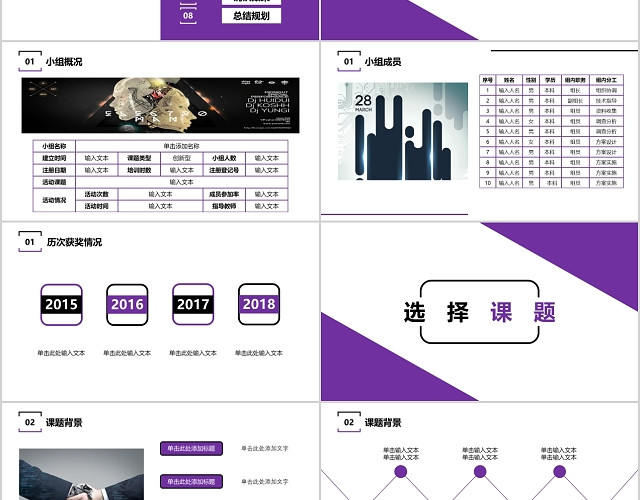Click the caption text under 2018
The width and height of the screenshot is (640, 500).
coord(259,353)
